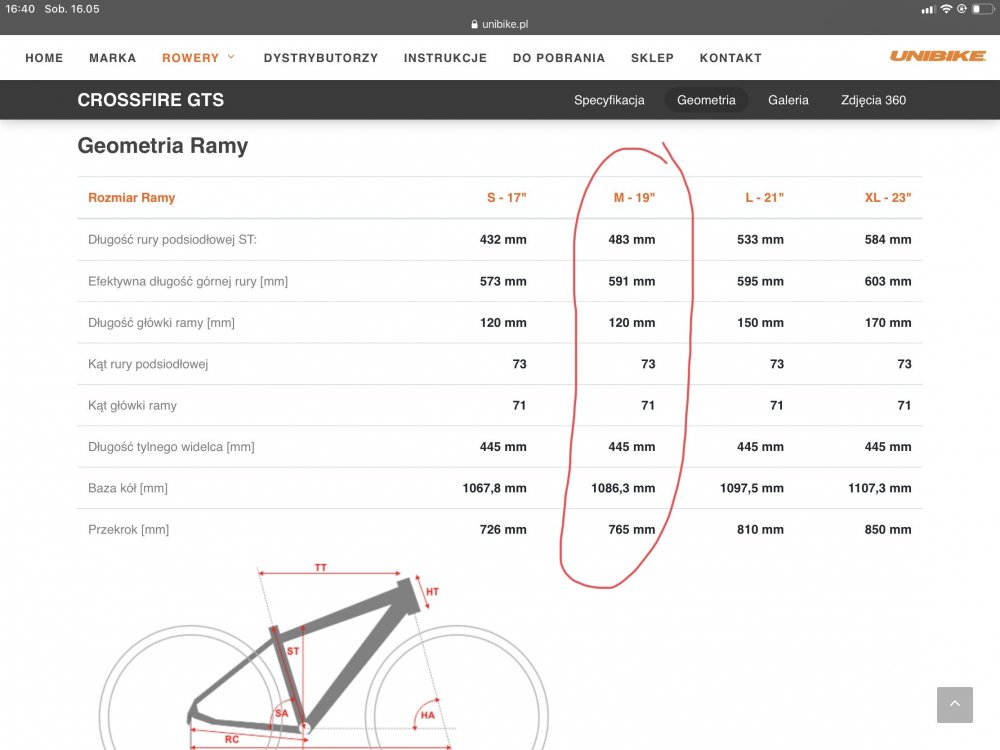Visit the SKLEP link
The width and height of the screenshot is (1000, 750).
[652, 58]
